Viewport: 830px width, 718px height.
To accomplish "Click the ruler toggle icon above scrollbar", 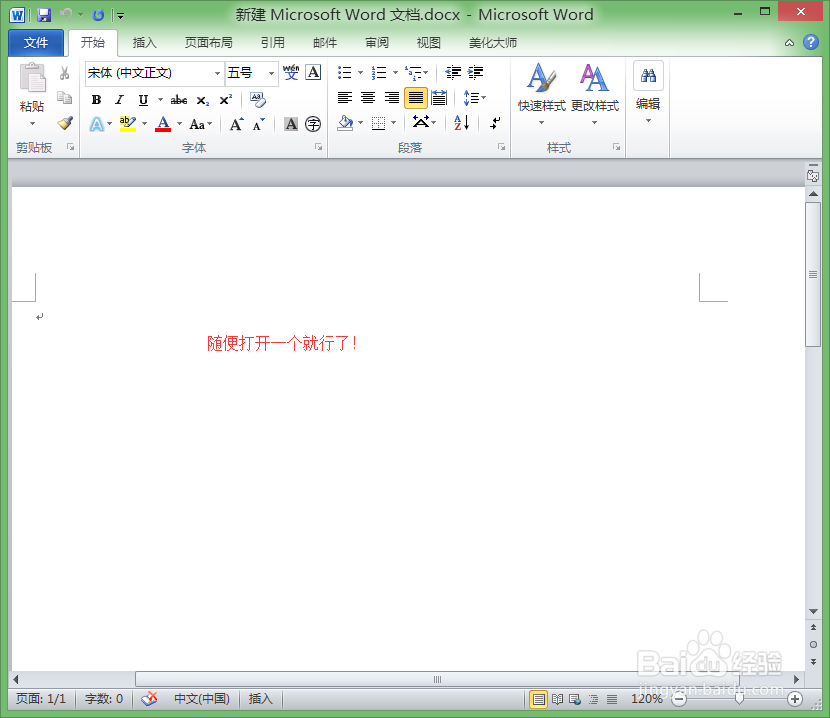I will pos(813,175).
